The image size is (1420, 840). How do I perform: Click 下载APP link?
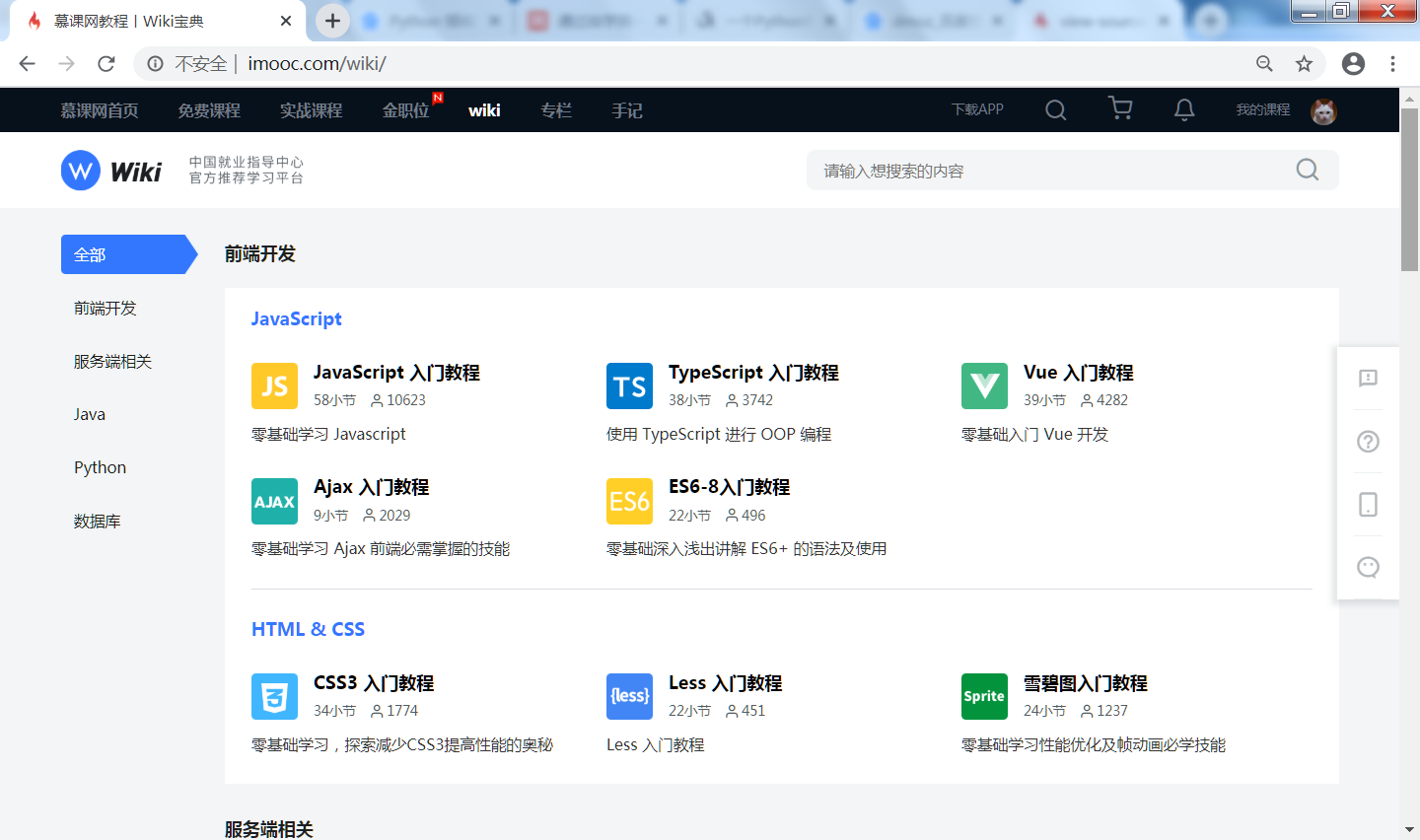(x=977, y=109)
